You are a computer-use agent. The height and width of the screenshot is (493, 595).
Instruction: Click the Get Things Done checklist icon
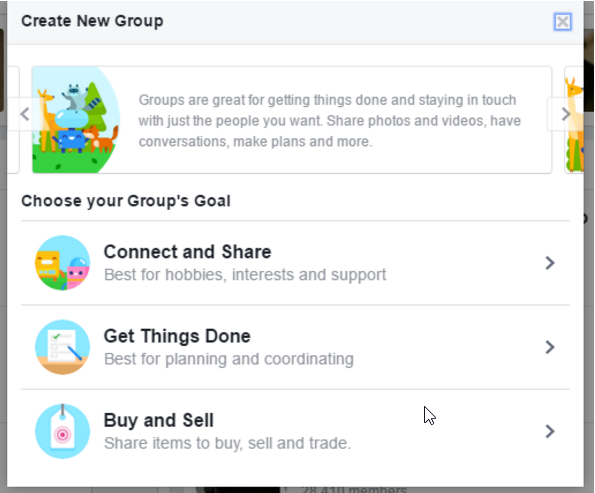tap(63, 347)
